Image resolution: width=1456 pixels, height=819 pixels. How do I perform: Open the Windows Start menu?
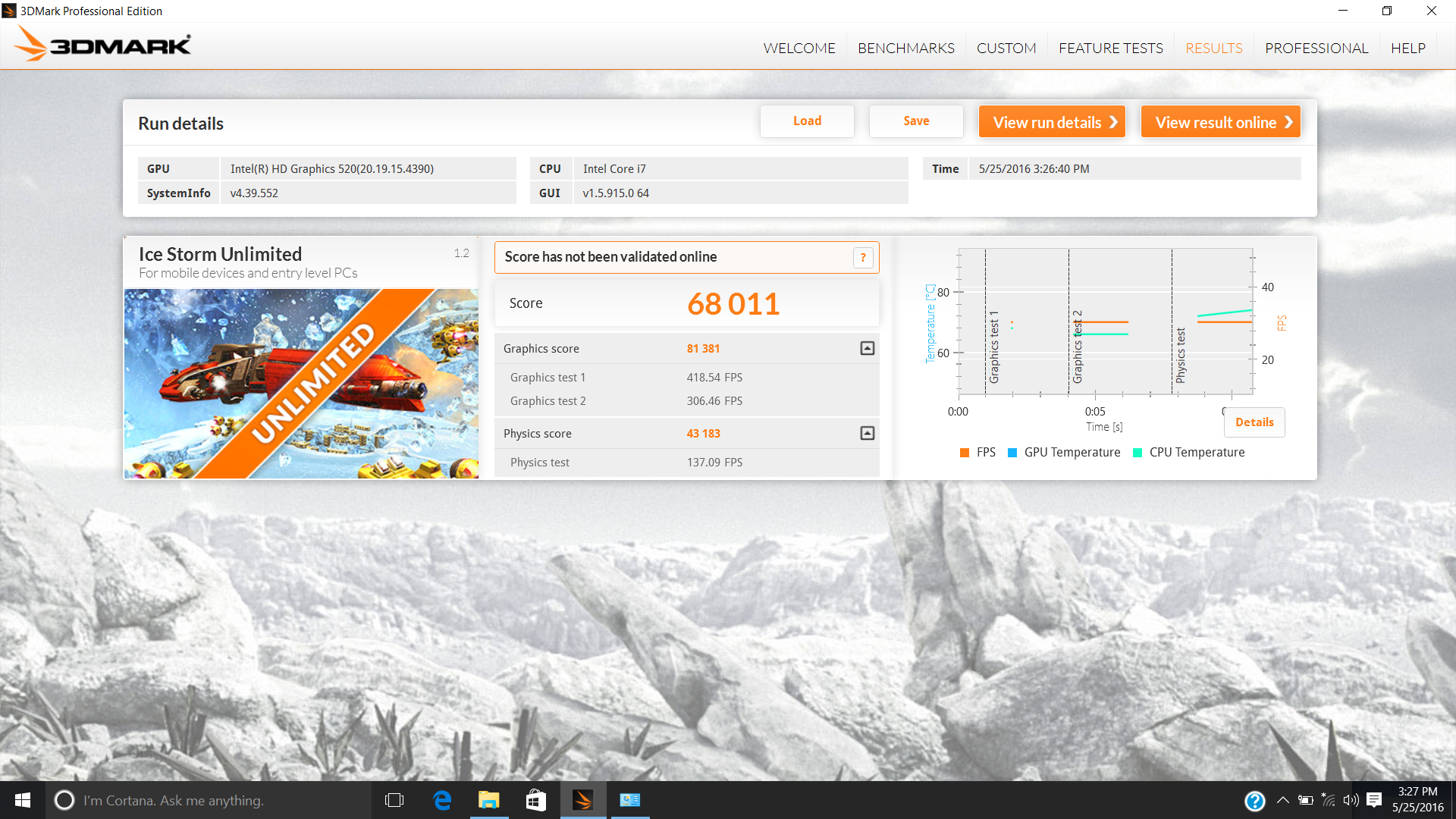tap(23, 800)
